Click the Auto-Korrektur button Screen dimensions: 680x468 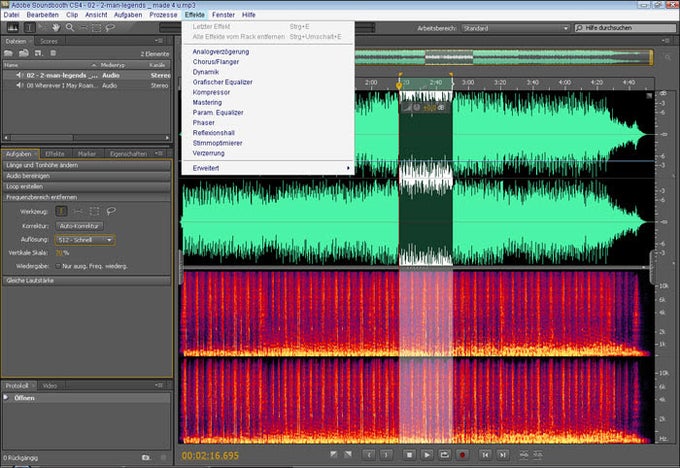tap(79, 226)
